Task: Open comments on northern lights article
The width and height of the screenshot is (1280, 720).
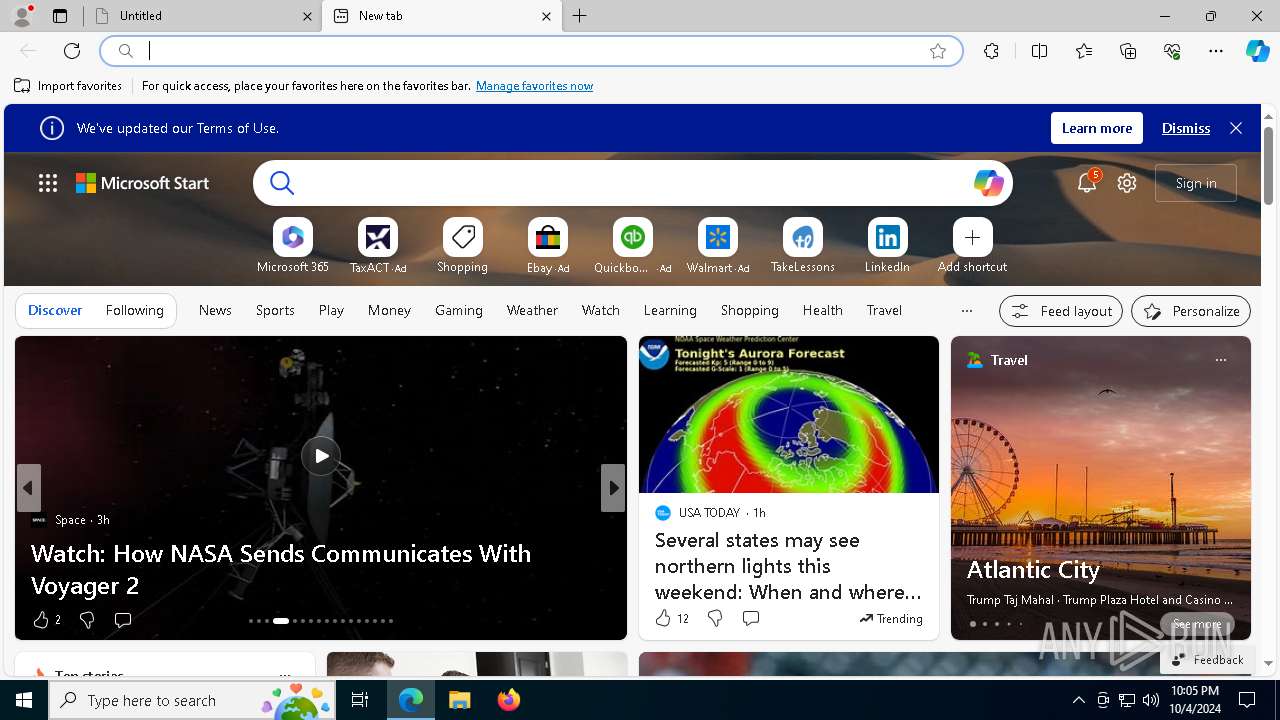Action: (751, 619)
